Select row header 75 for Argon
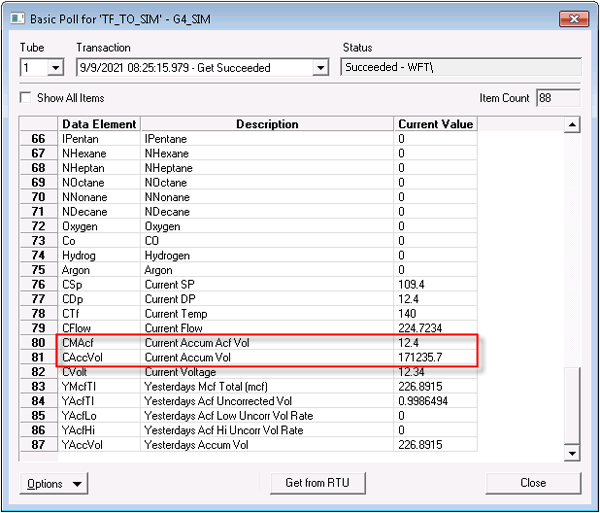 (38, 270)
